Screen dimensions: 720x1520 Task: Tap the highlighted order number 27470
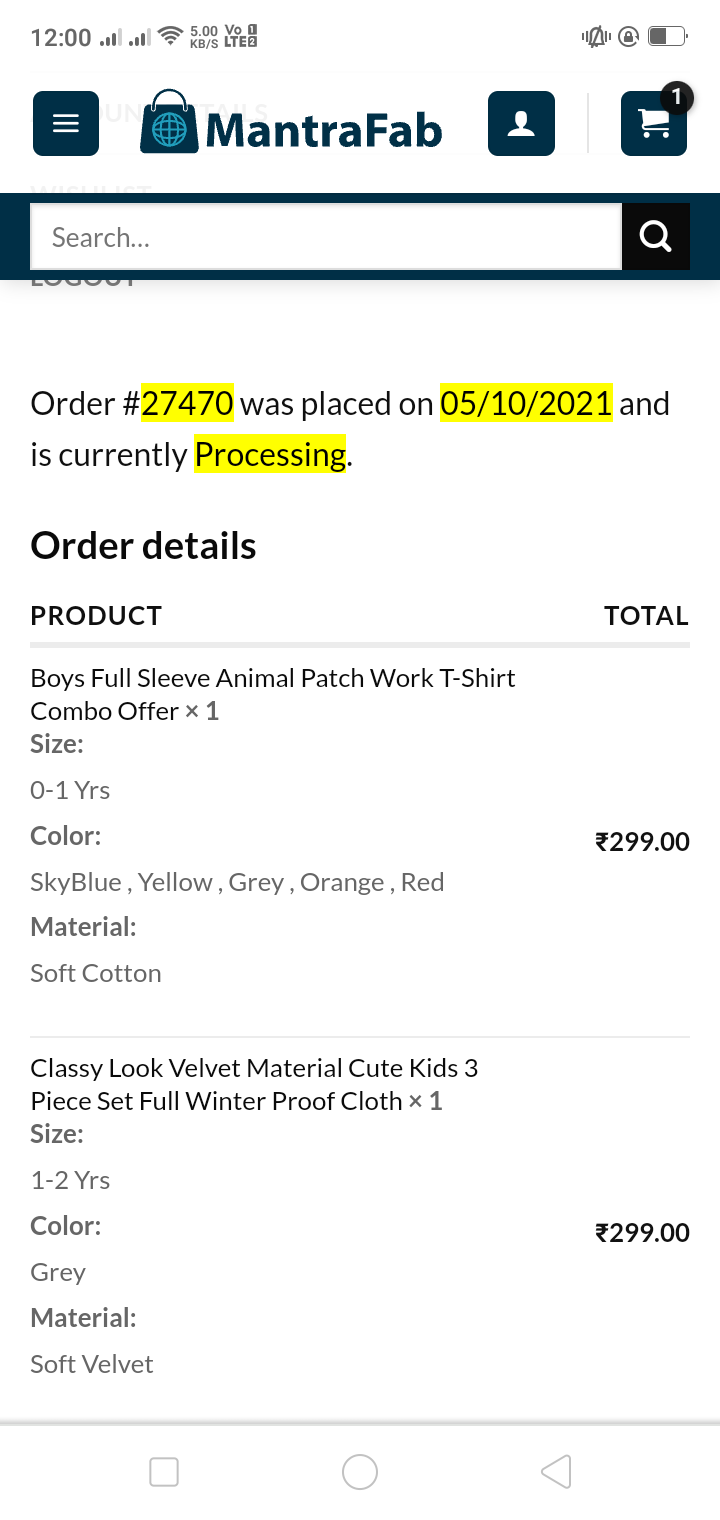[x=188, y=404]
